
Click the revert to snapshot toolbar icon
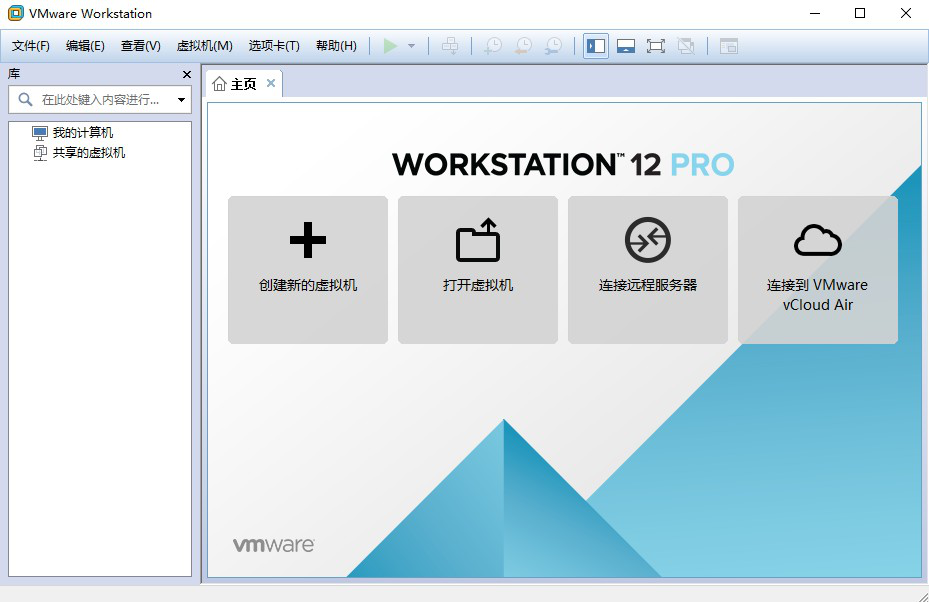(523, 46)
